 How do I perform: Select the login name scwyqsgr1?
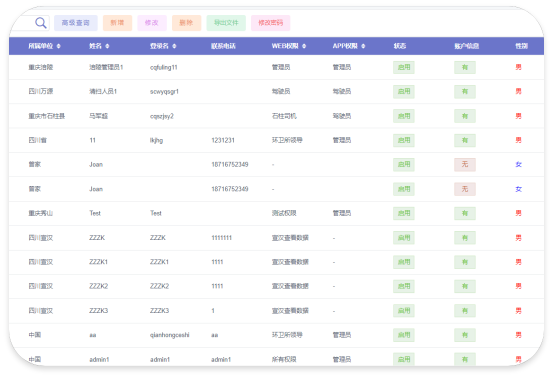point(164,92)
